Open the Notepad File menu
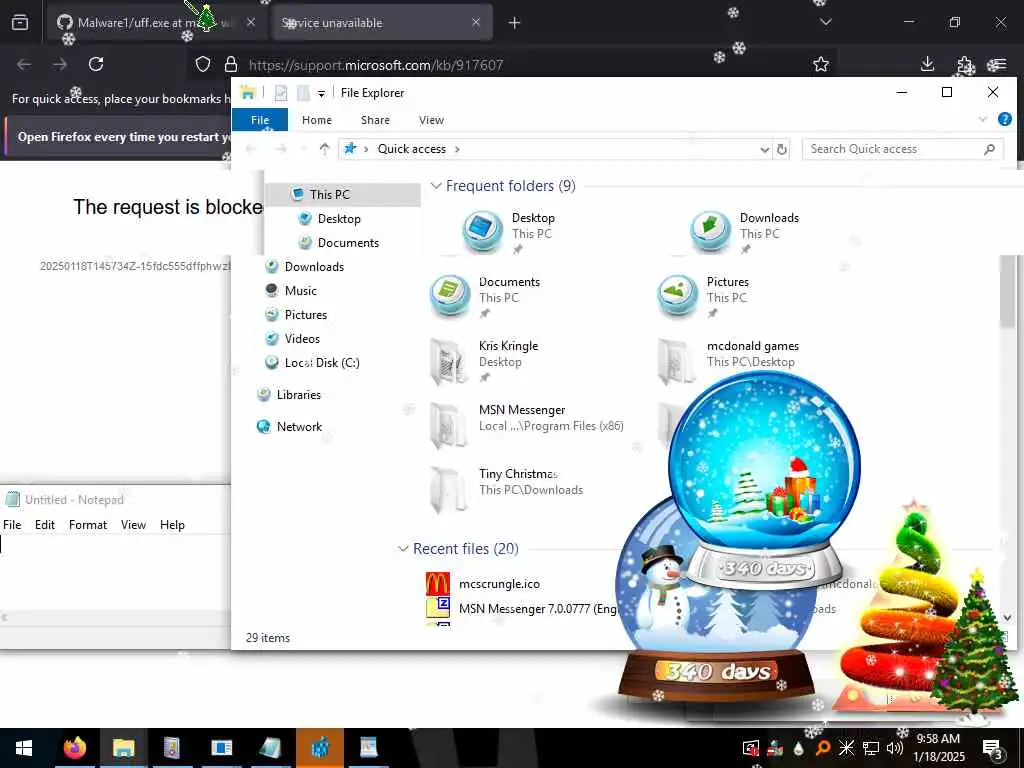 pos(12,525)
